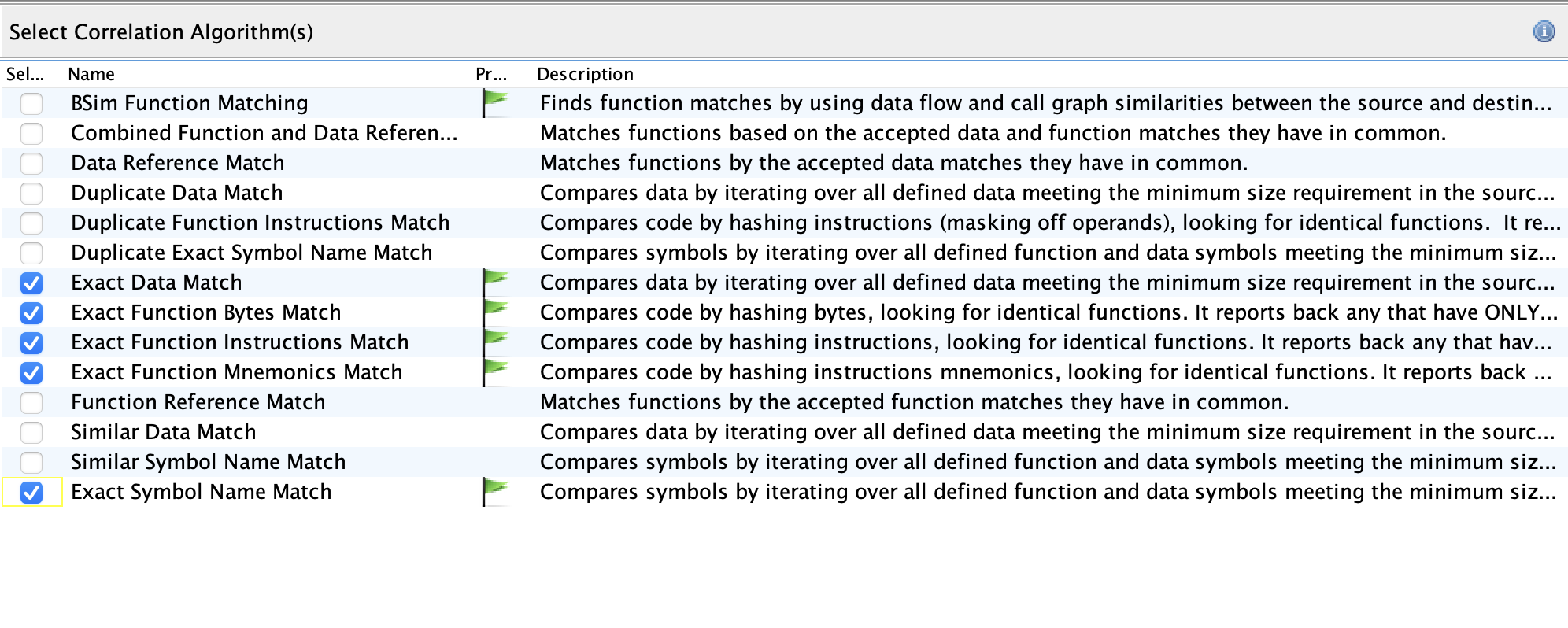This screenshot has width=1568, height=628.
Task: Enable Duplicate Function Instructions Match checkbox
Action: tap(31, 223)
